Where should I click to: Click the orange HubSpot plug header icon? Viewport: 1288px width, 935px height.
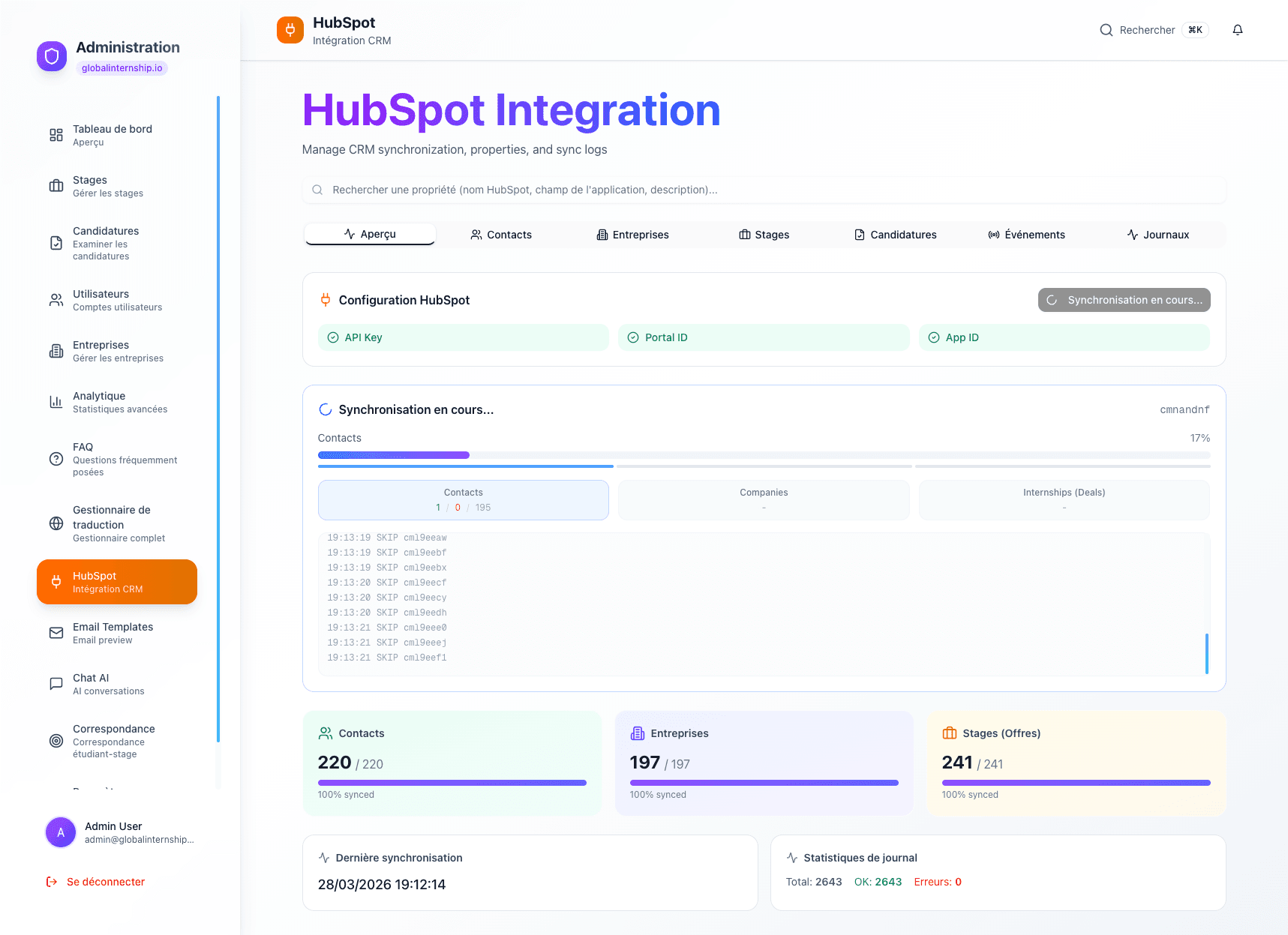tap(290, 30)
